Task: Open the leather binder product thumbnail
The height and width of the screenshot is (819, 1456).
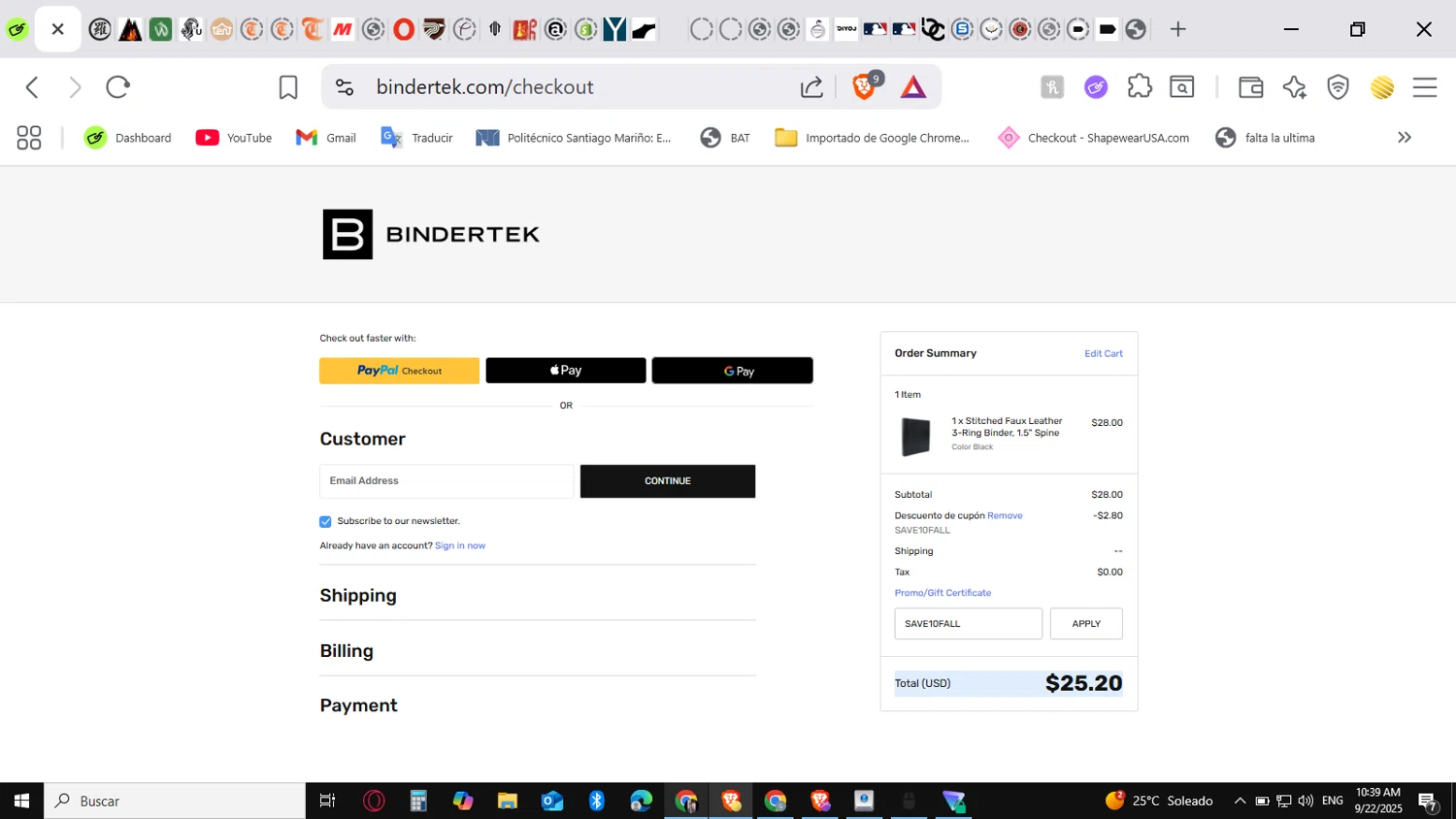Action: pyautogui.click(x=915, y=437)
